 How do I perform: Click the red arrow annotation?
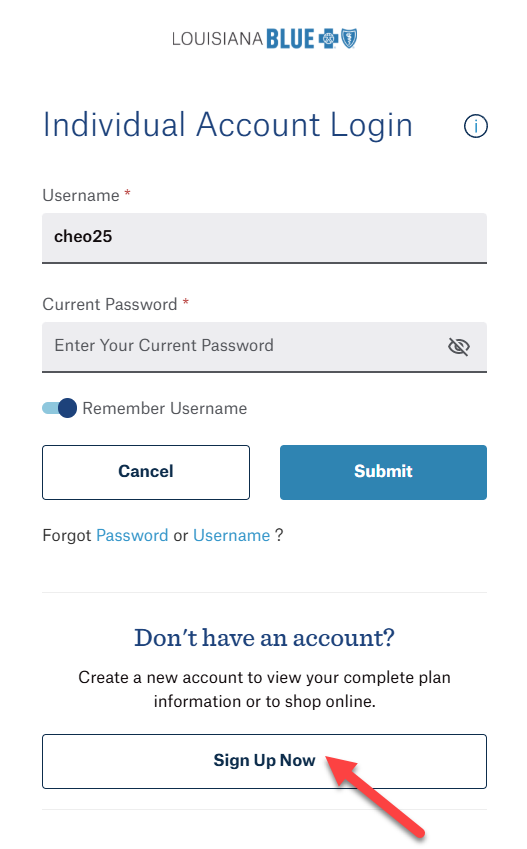374,796
